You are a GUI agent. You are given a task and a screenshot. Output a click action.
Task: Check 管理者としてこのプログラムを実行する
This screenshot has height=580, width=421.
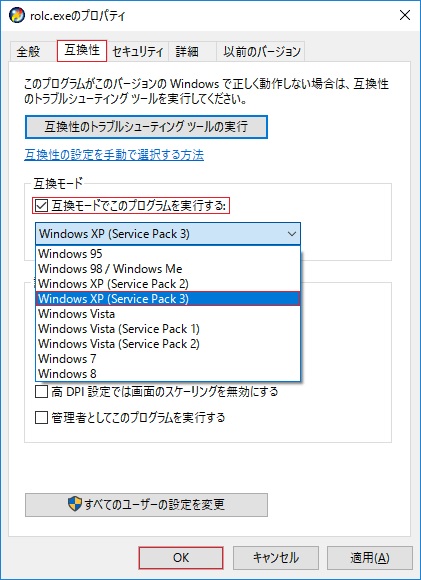tap(41, 418)
